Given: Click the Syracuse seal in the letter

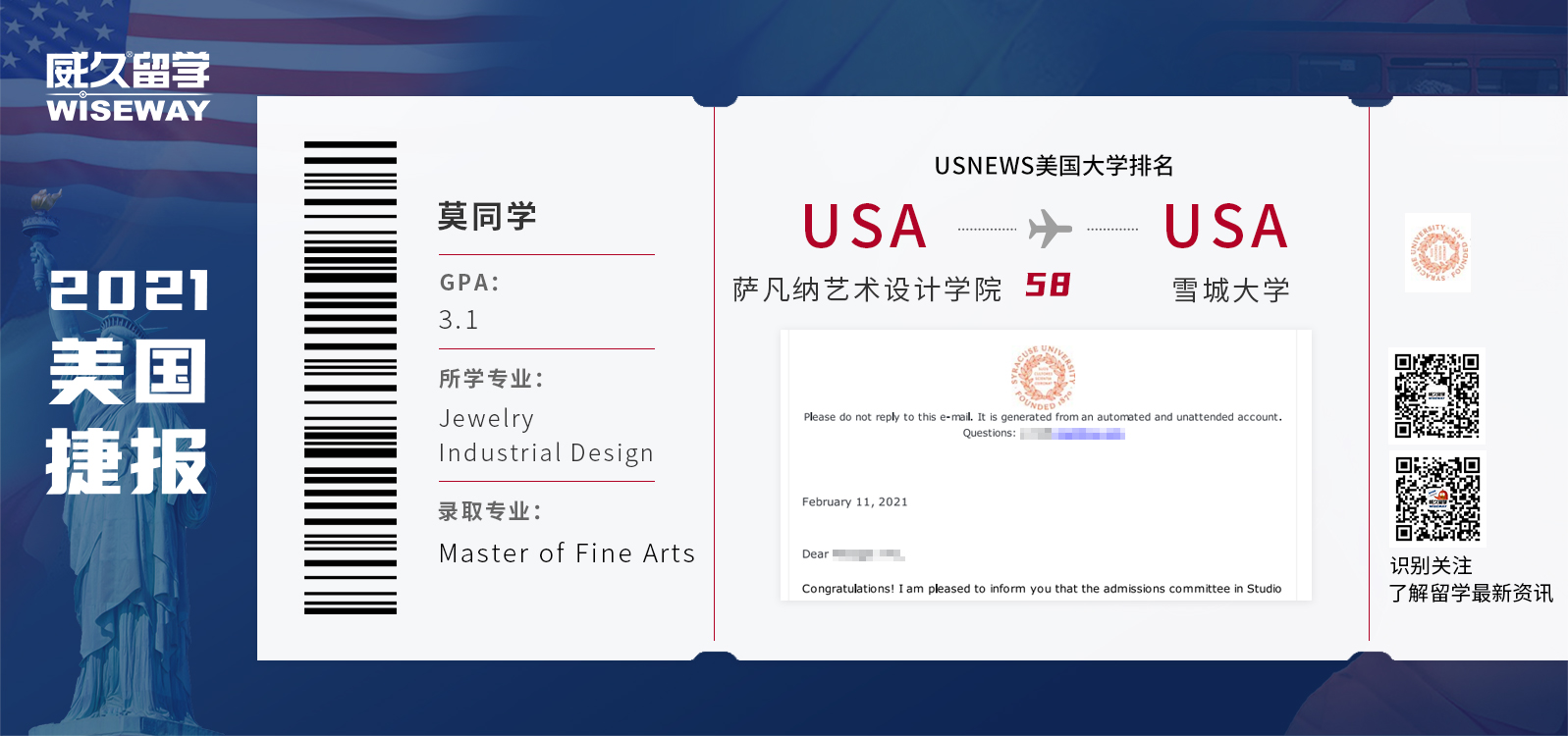Looking at the screenshot, I should (x=1044, y=377).
